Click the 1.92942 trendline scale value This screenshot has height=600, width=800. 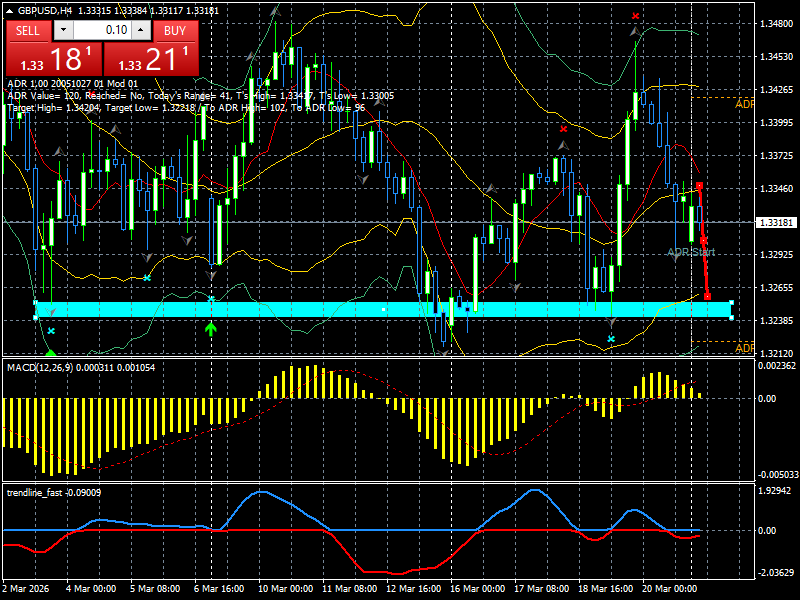(x=774, y=490)
